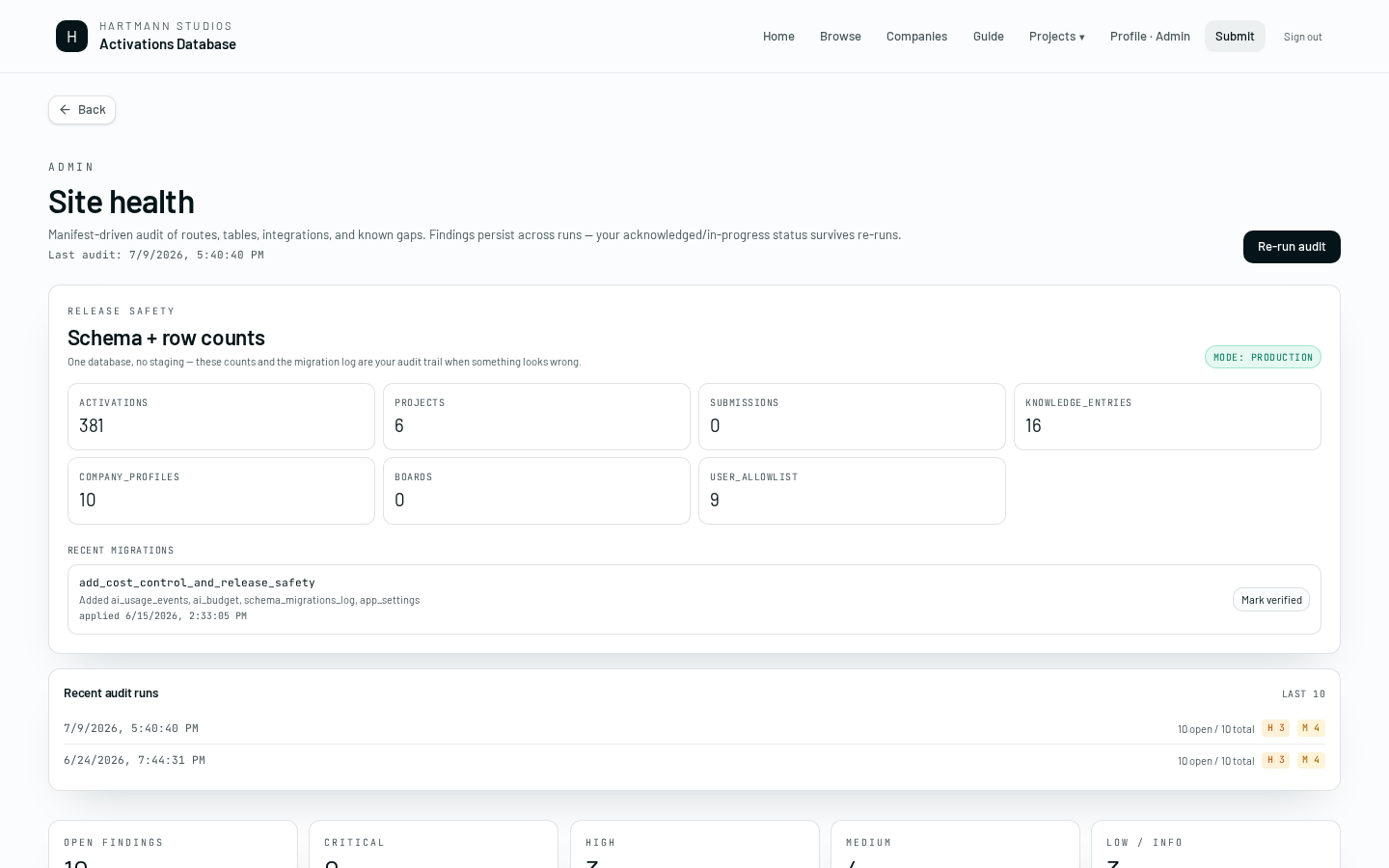The width and height of the screenshot is (1389, 868).
Task: Click the Hartmann Studios H logo icon
Action: pyautogui.click(x=71, y=37)
